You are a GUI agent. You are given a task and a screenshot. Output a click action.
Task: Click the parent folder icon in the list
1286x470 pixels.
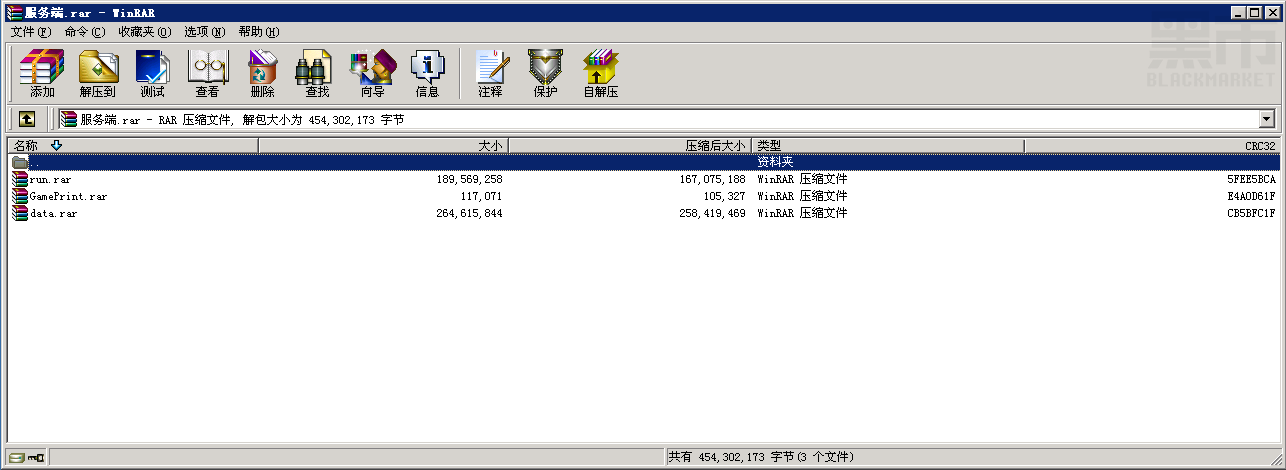point(20,162)
